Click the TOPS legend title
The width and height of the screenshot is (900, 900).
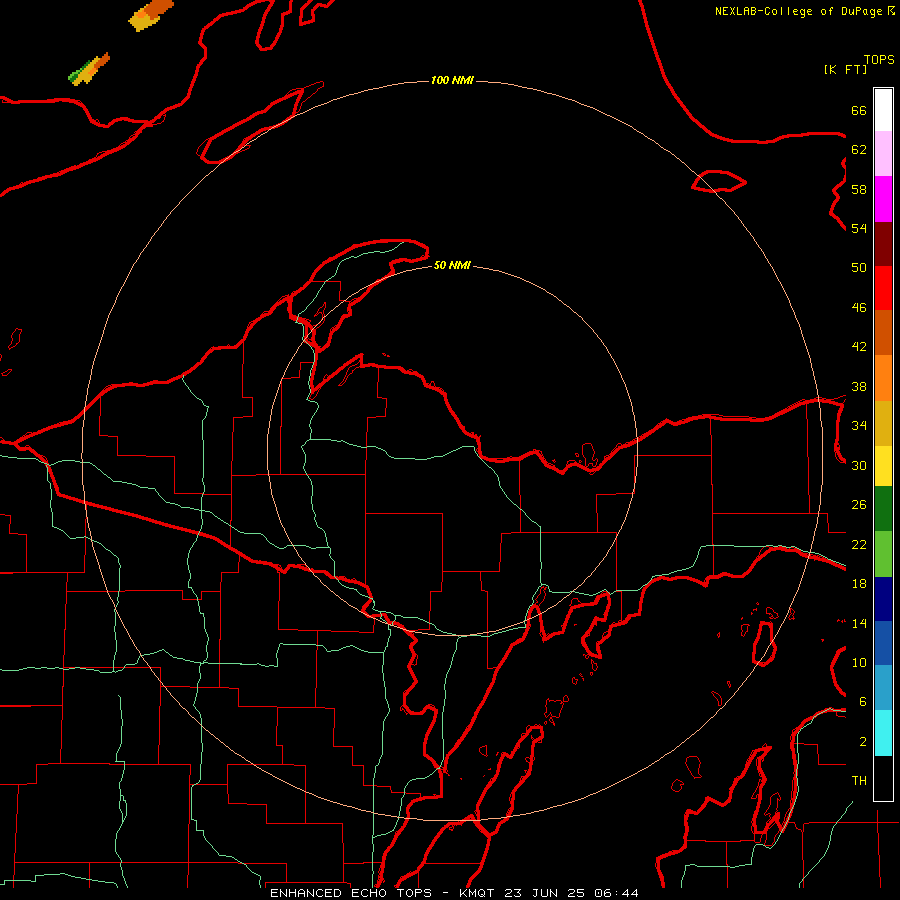click(879, 60)
